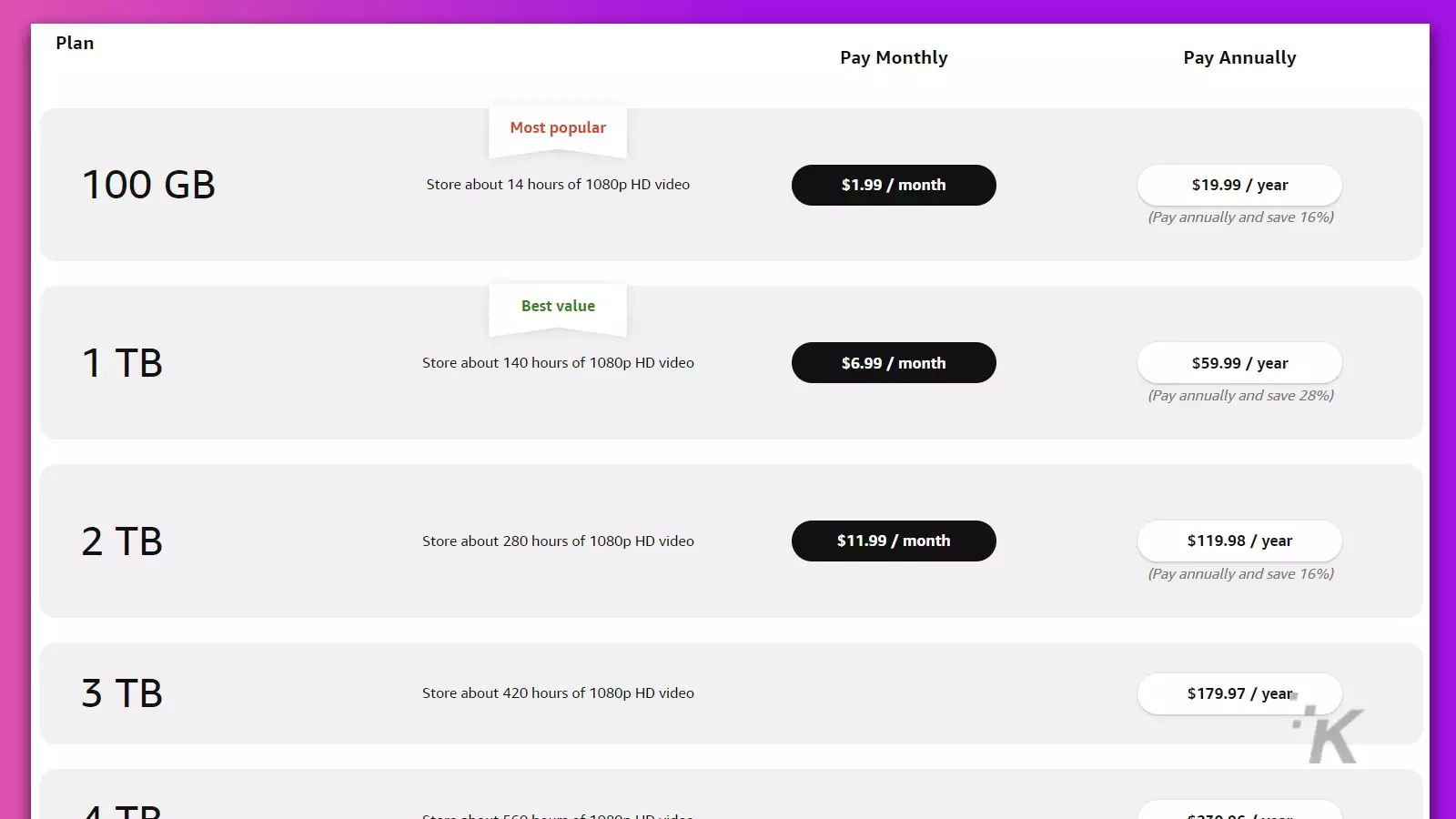This screenshot has width=1456, height=819.
Task: Click the $119.98 / year button
Action: [1239, 541]
